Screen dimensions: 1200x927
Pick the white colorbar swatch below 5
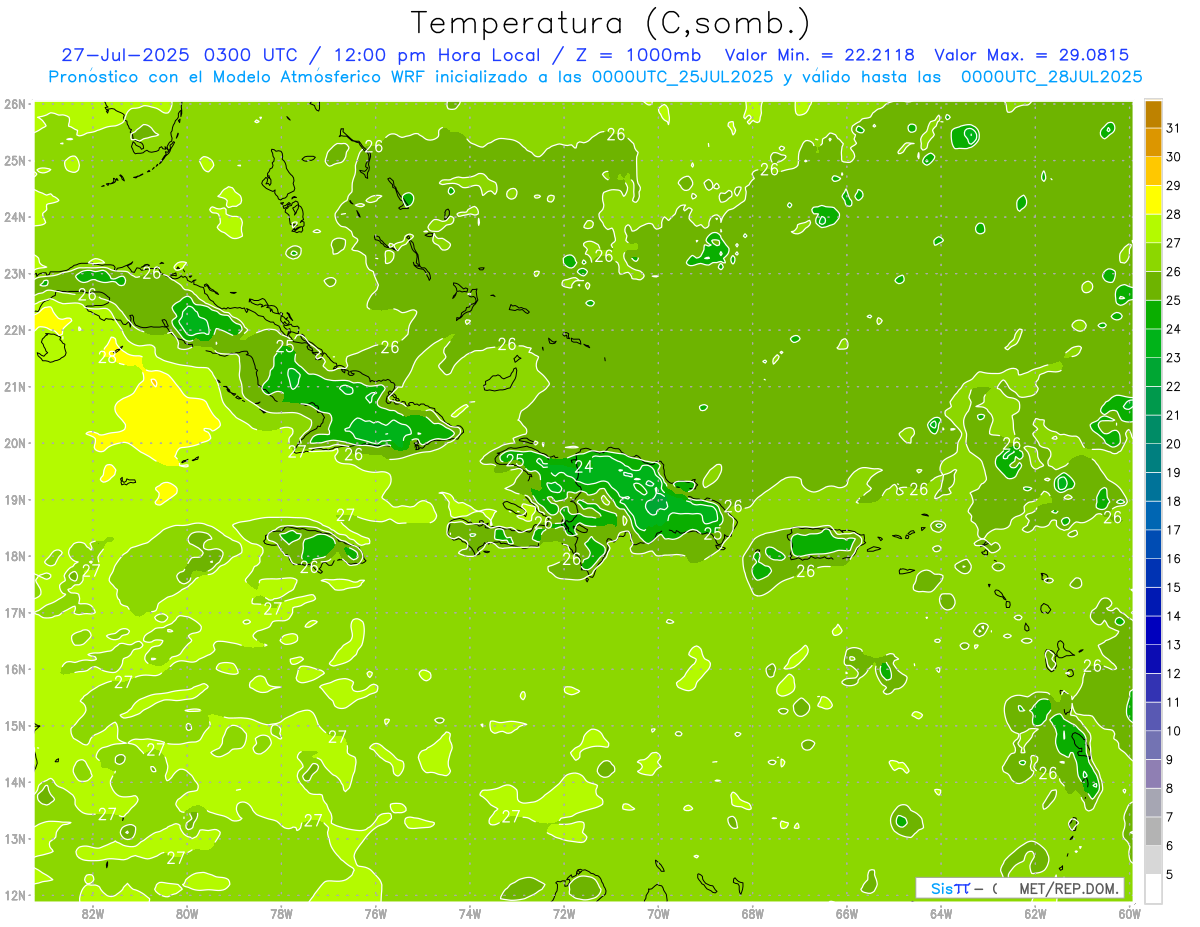[x=1153, y=888]
